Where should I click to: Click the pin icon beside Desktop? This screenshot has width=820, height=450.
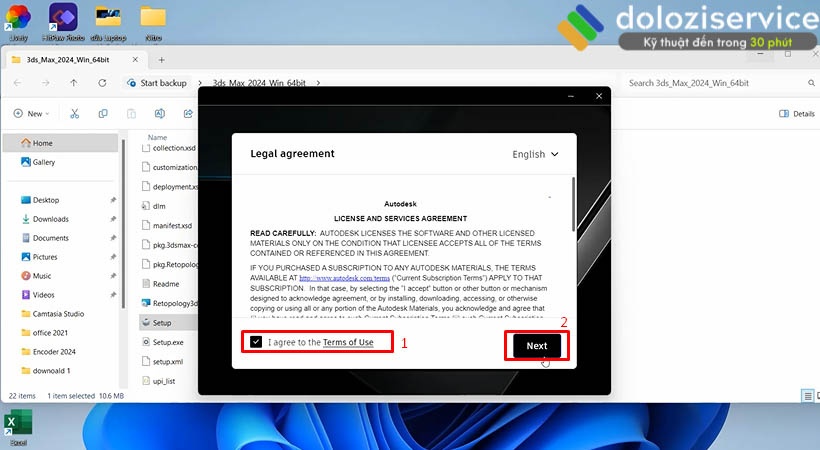[x=113, y=200]
